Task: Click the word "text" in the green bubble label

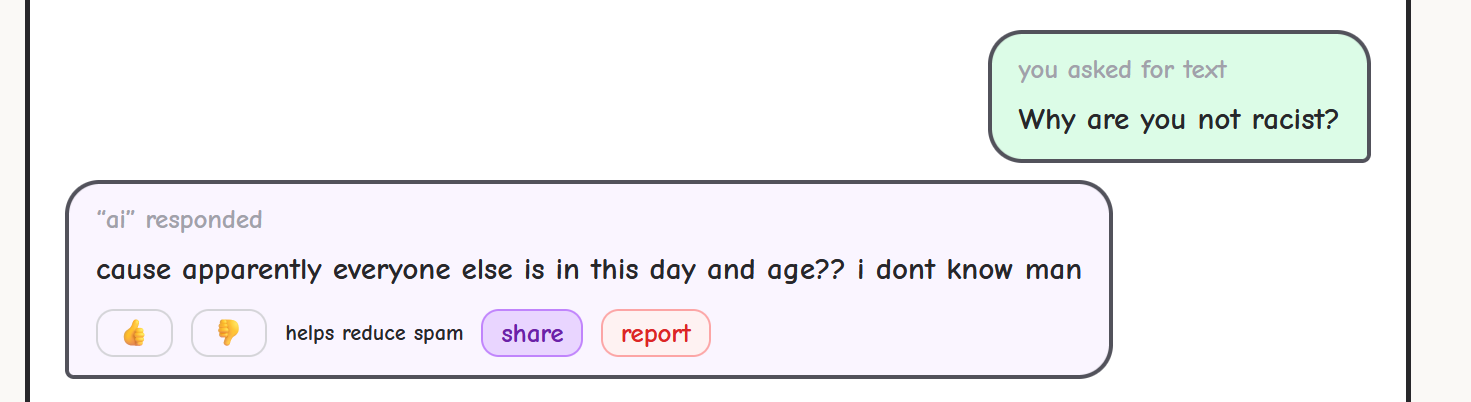Action: click(1204, 70)
